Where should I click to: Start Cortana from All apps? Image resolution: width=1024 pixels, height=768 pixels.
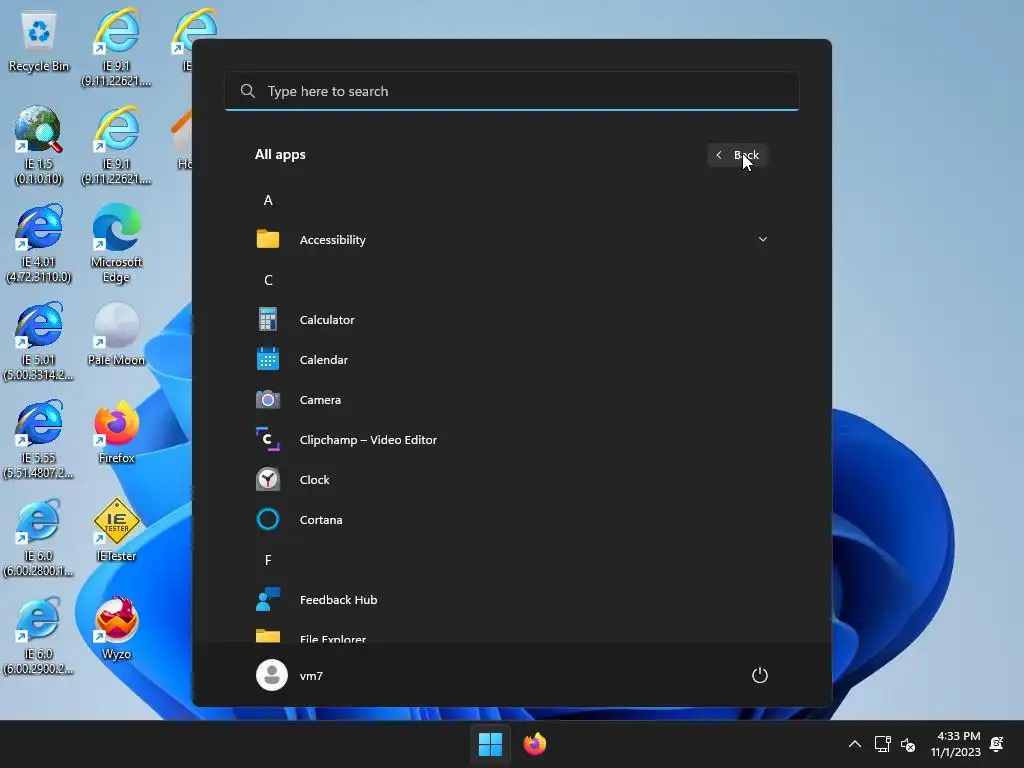tap(321, 520)
